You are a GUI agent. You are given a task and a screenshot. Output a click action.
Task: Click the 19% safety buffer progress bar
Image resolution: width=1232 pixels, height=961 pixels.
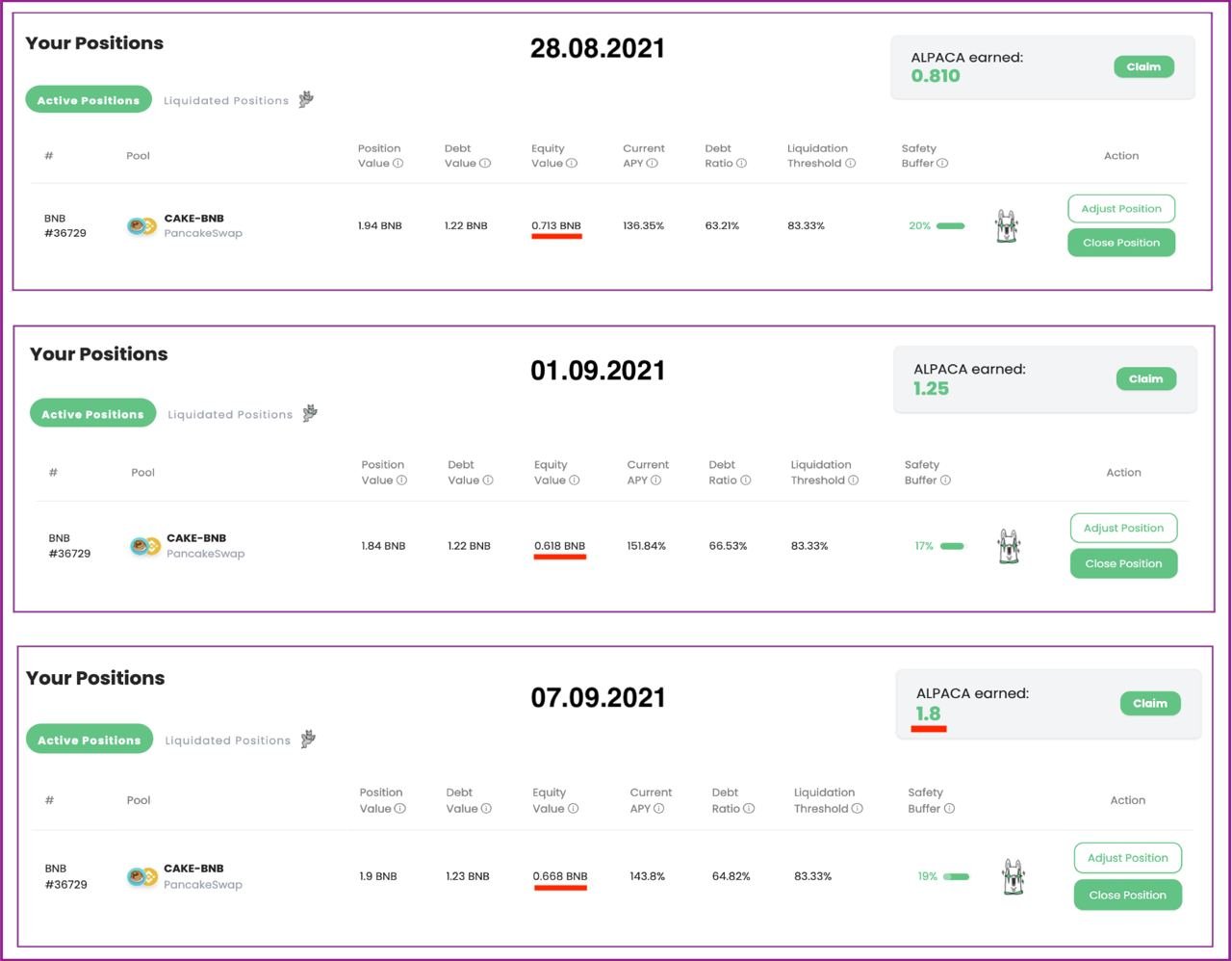pos(956,876)
